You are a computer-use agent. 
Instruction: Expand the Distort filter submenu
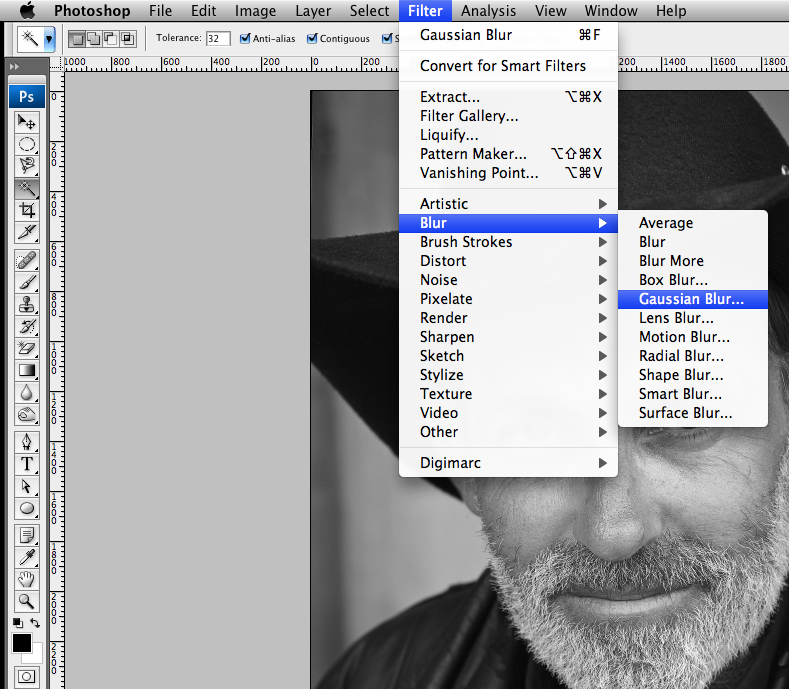(508, 261)
